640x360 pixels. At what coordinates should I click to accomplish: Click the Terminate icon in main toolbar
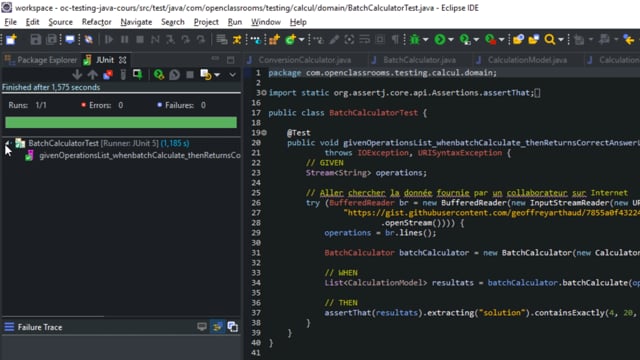pos(140,40)
